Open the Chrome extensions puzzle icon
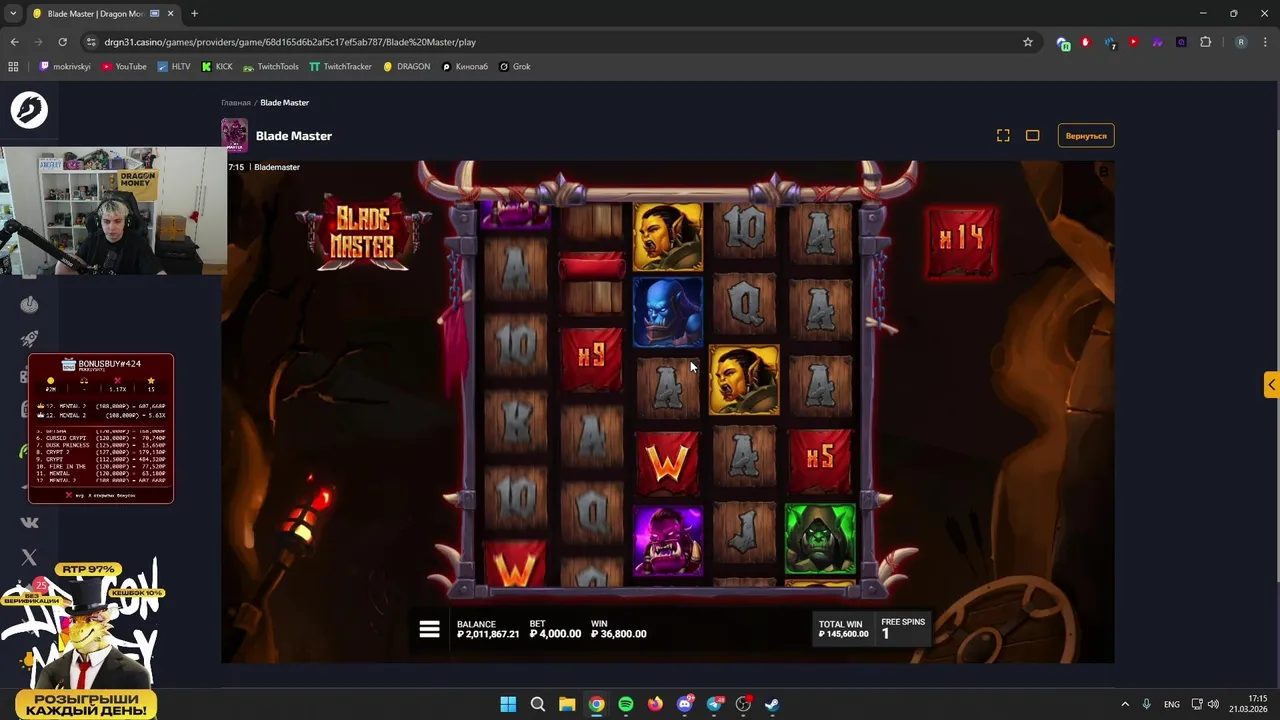Viewport: 1280px width, 720px height. pos(1205,42)
